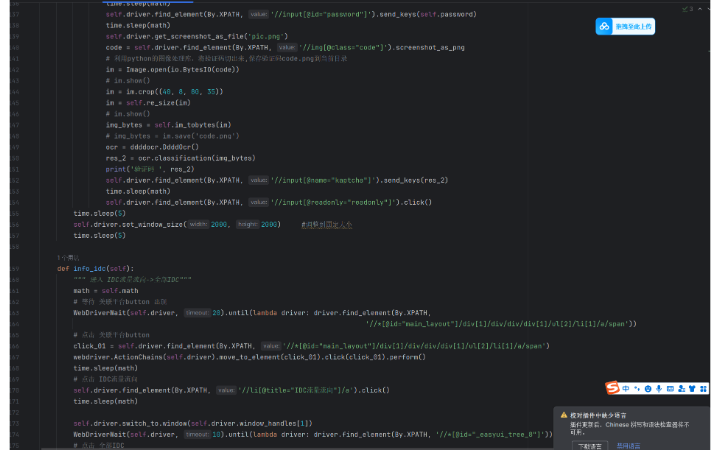Image resolution: width=720 pixels, height=450 pixels.
Task: Open Sogou toolbox grid icon
Action: tap(703, 389)
